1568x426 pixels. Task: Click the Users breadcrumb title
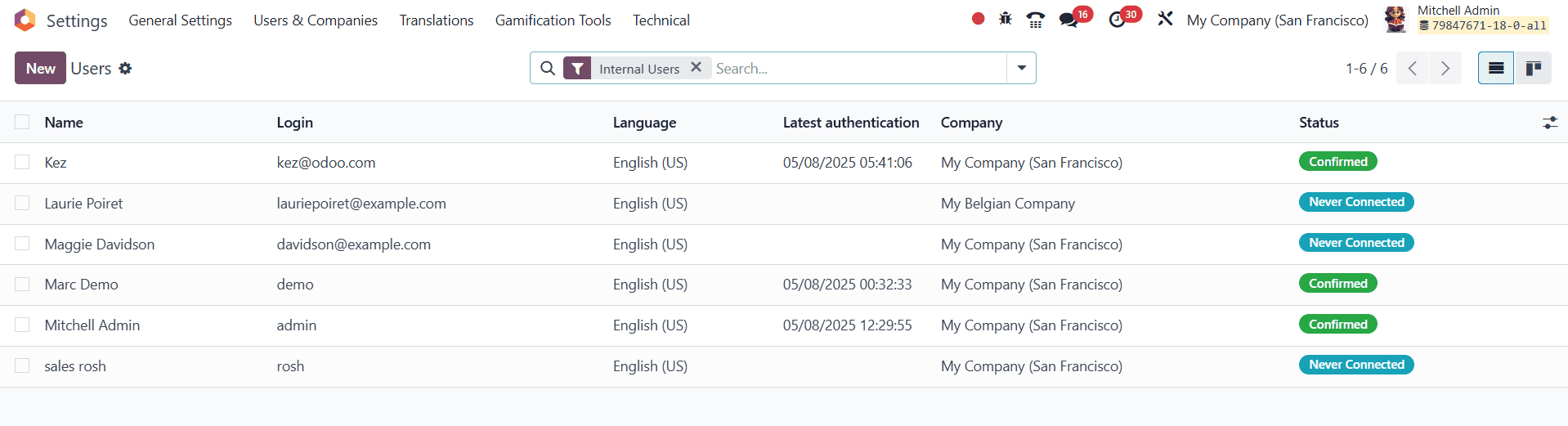point(91,69)
